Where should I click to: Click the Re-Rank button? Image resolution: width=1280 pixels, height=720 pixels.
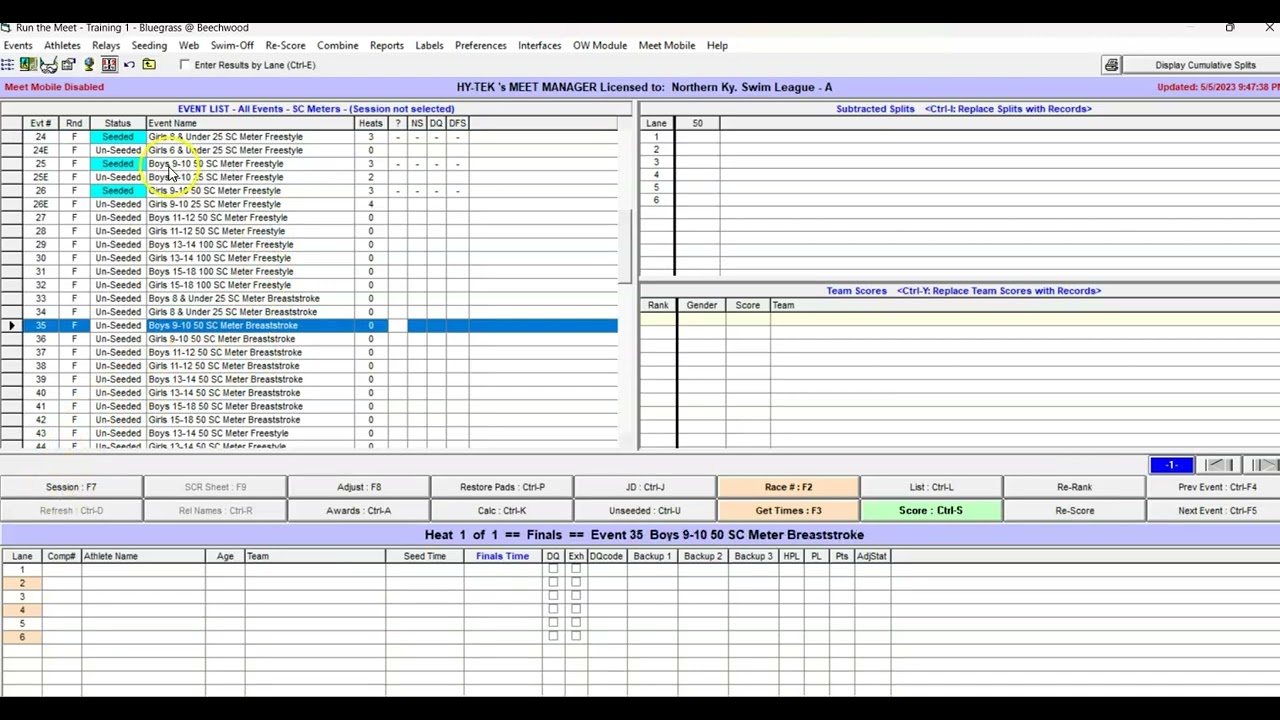(x=1074, y=487)
